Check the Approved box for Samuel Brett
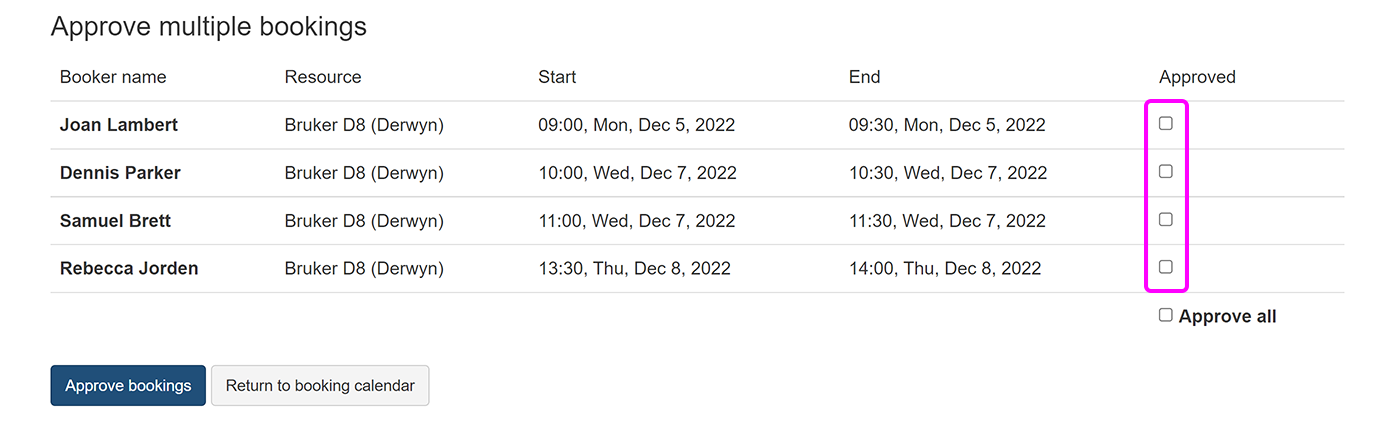 (x=1165, y=220)
